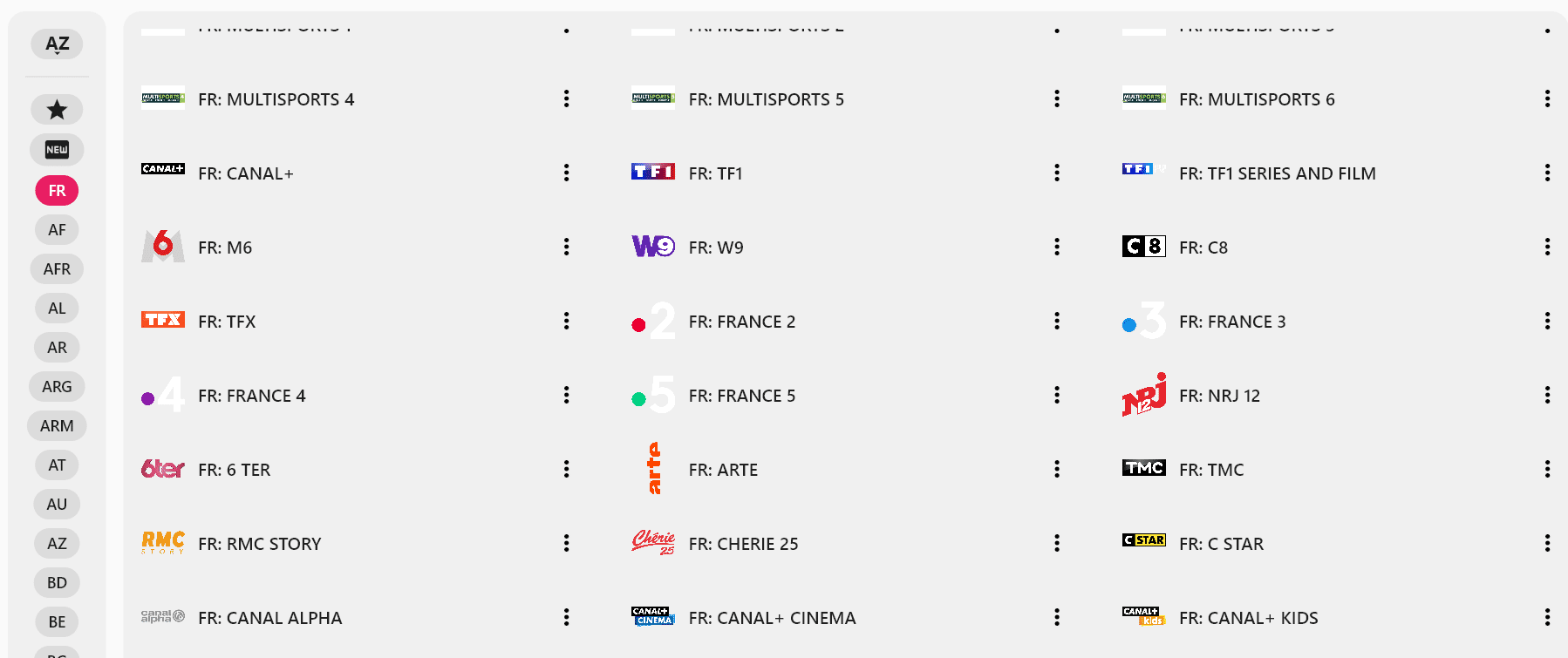Choose the AFR region filter

pyautogui.click(x=57, y=269)
